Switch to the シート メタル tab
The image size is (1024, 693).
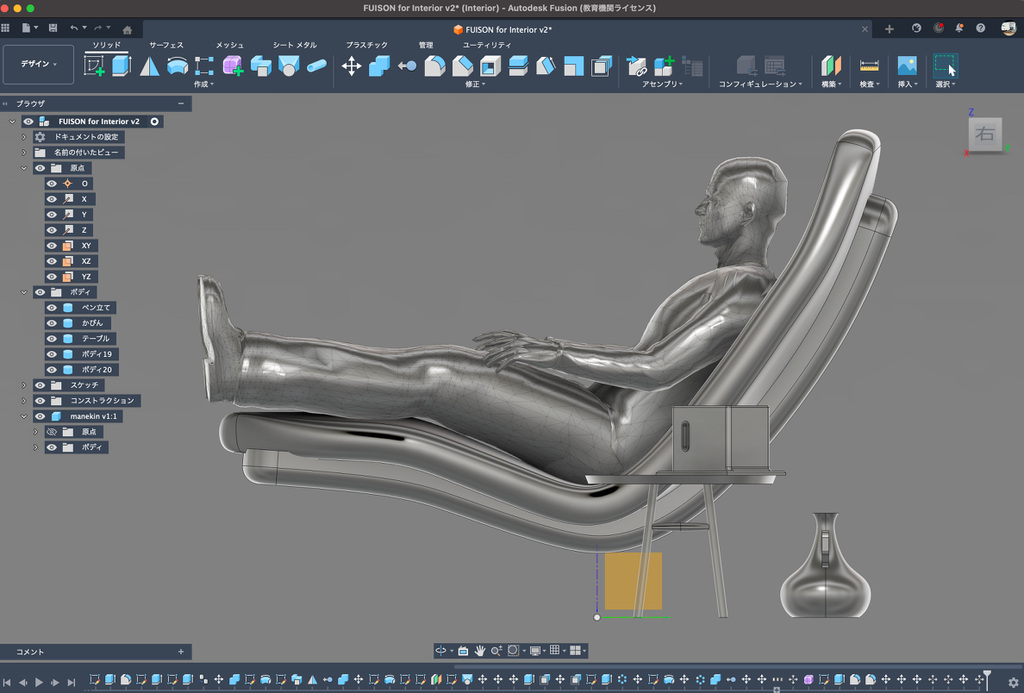(294, 45)
